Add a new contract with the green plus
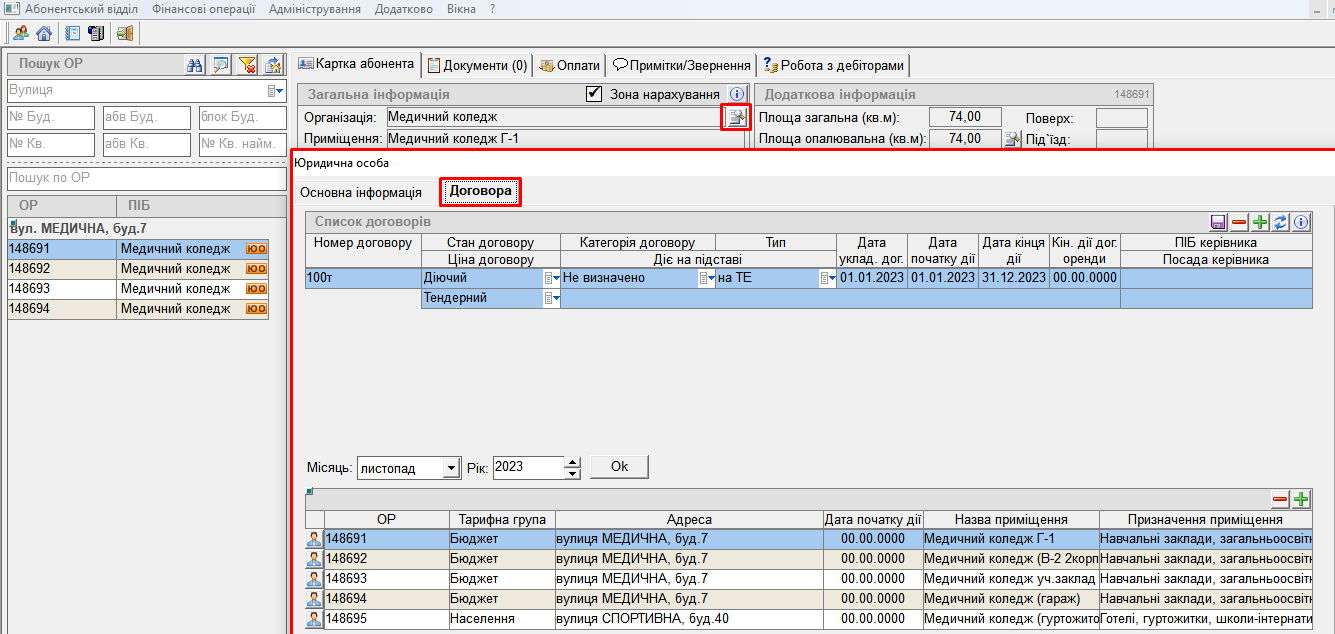Viewport: 1335px width, 634px height. coord(1260,222)
